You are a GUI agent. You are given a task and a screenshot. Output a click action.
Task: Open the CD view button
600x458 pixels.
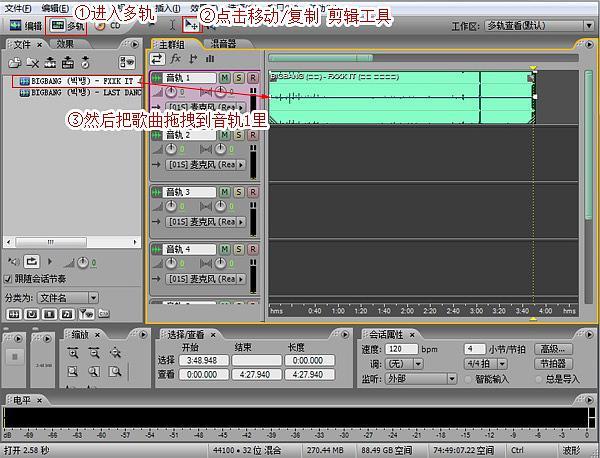pyautogui.click(x=108, y=26)
